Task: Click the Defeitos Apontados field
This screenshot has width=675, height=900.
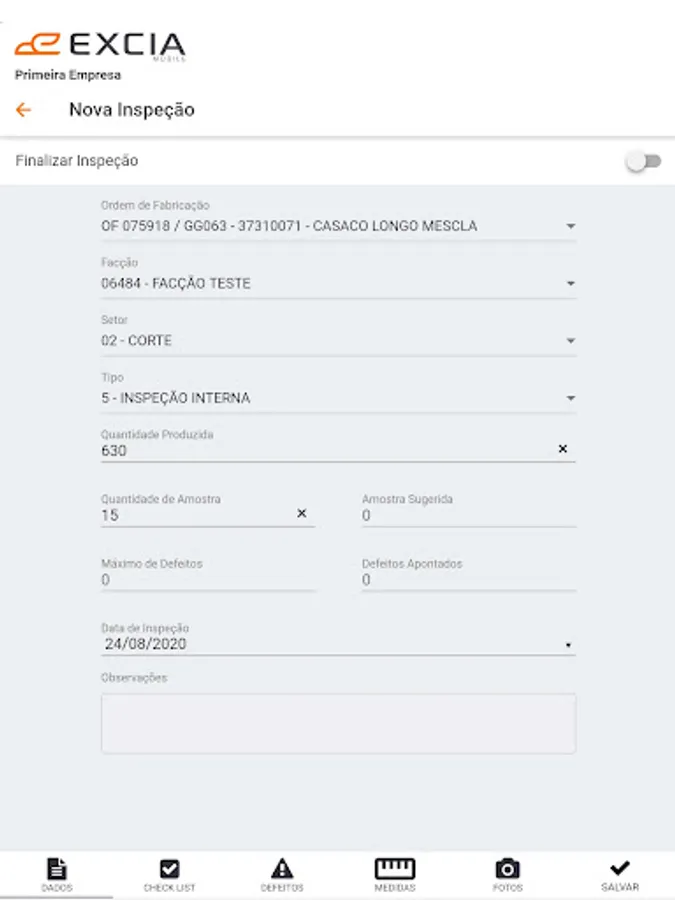Action: click(468, 580)
